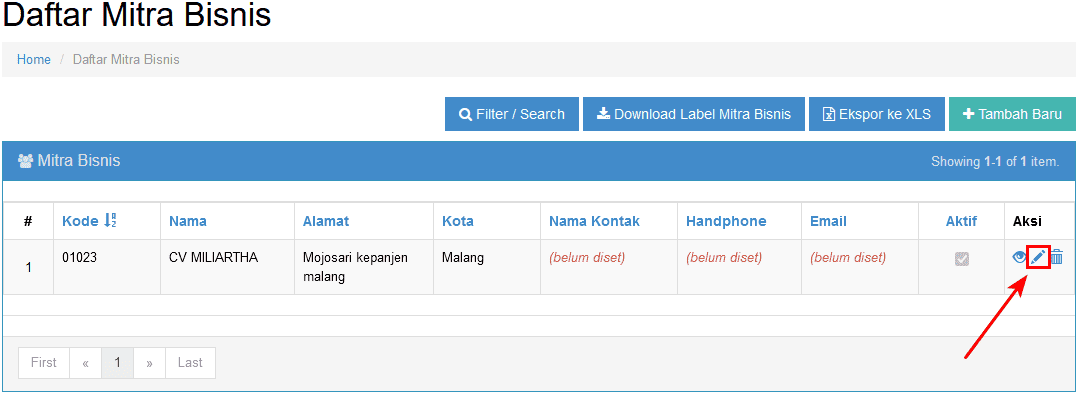1080x396 pixels.
Task: Sort table by Handphone column
Action: click(726, 221)
